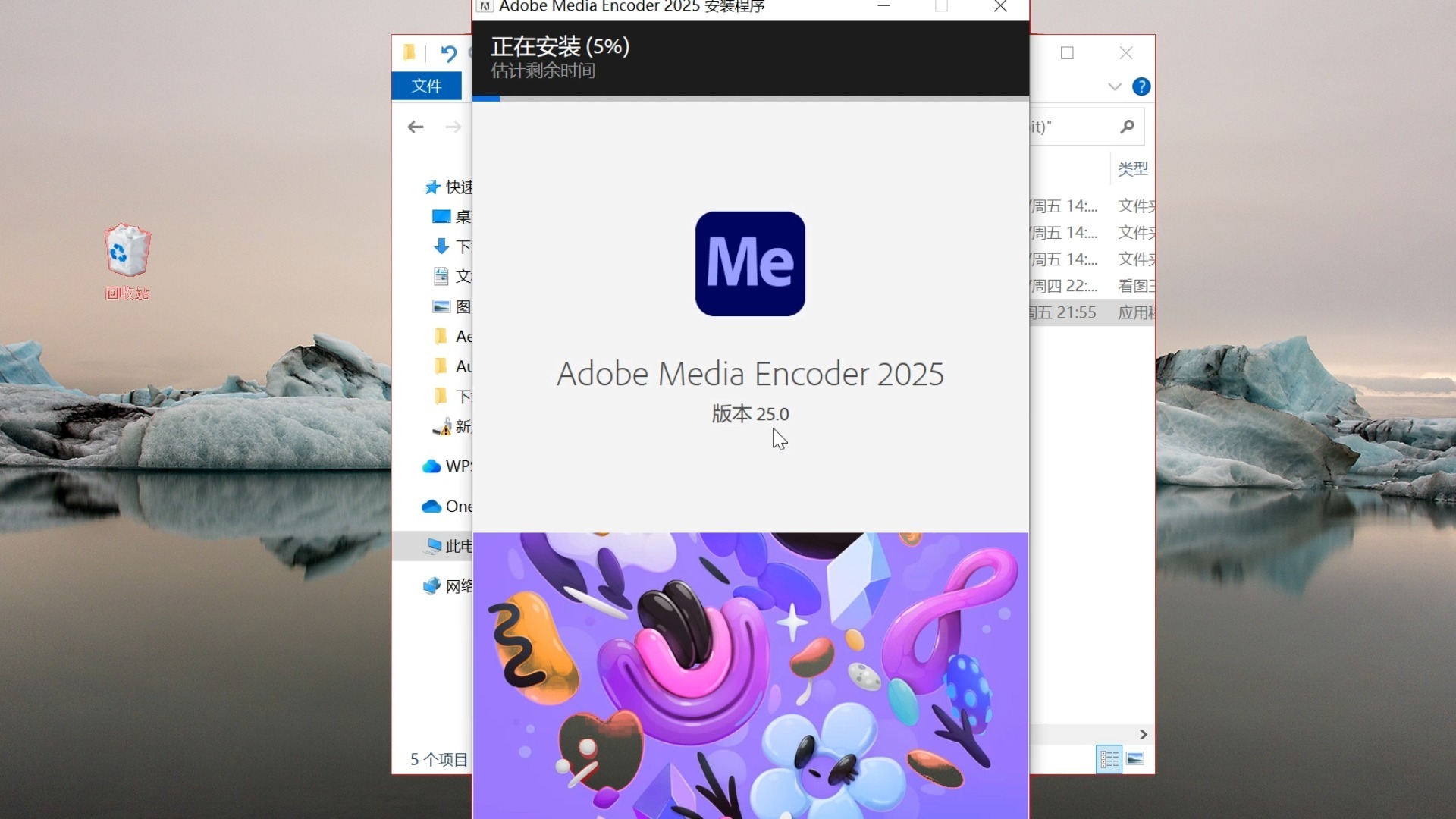This screenshot has height=819, width=1456.
Task: Open Documents shortcut in sidebar
Action: point(451,276)
